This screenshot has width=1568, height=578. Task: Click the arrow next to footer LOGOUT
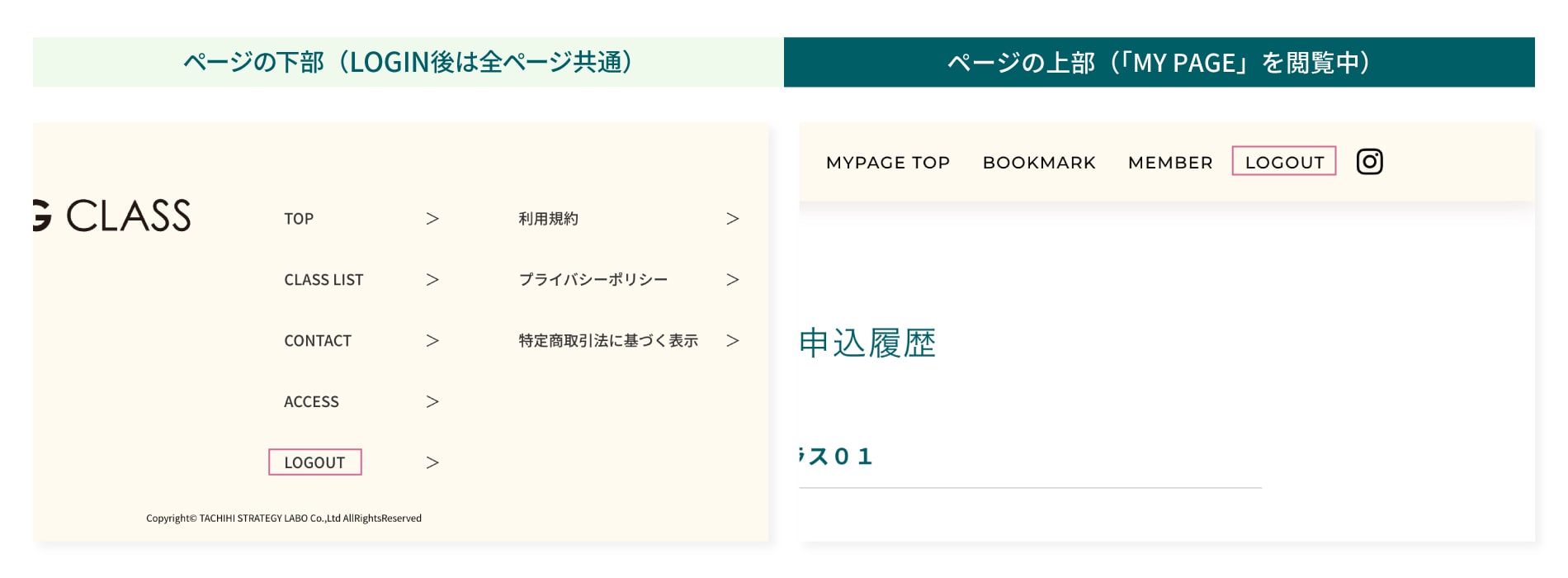[x=432, y=463]
